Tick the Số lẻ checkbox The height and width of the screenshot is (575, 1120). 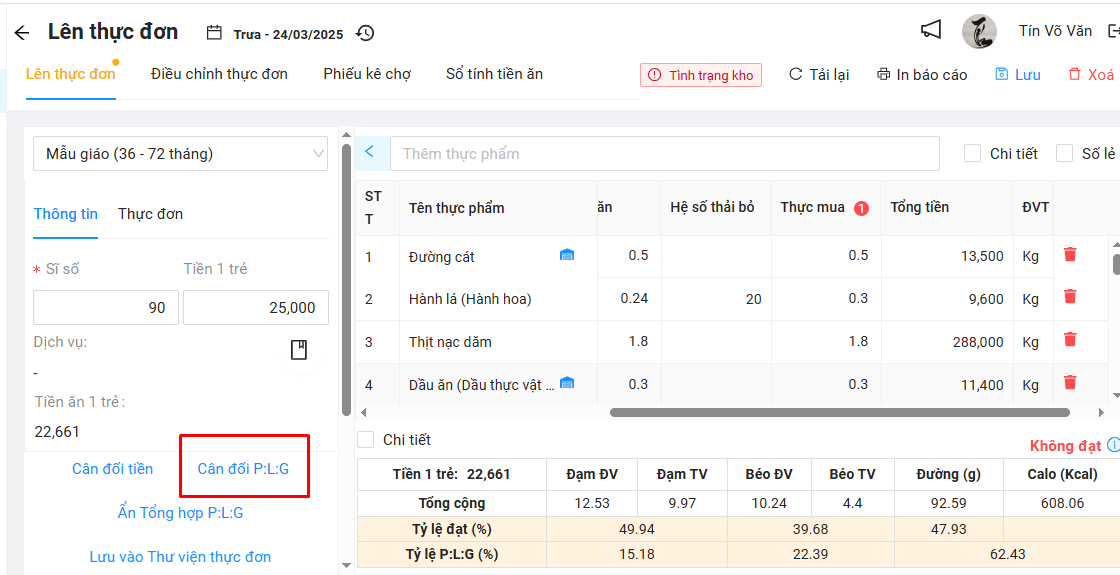tap(1064, 154)
